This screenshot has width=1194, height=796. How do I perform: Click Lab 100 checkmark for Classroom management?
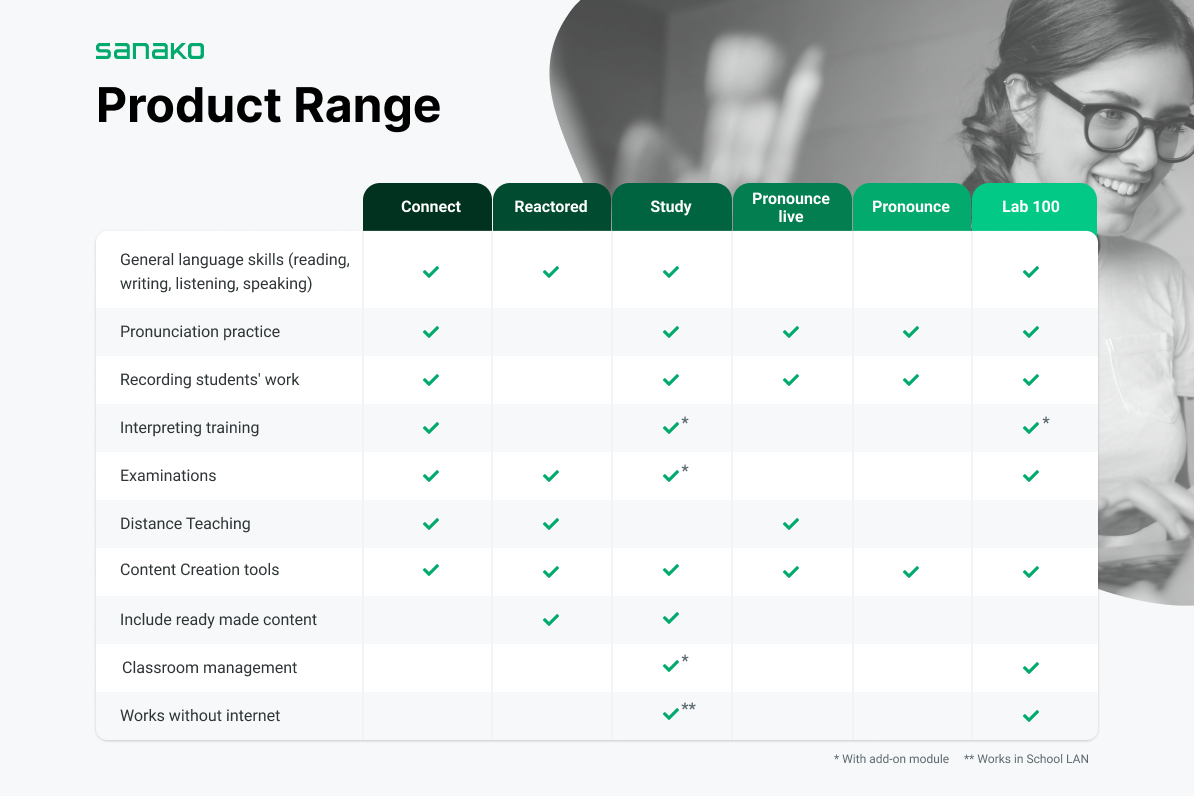tap(1031, 668)
